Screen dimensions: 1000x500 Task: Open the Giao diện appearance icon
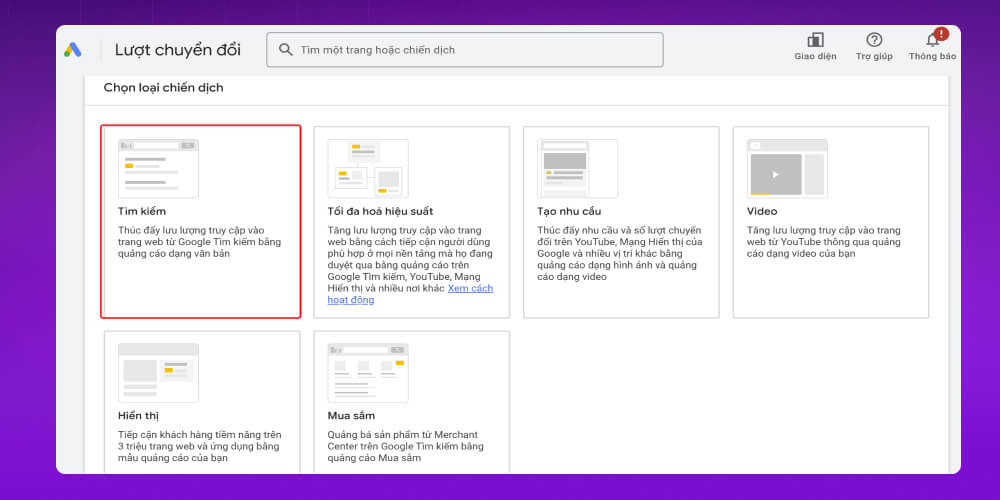tap(815, 40)
